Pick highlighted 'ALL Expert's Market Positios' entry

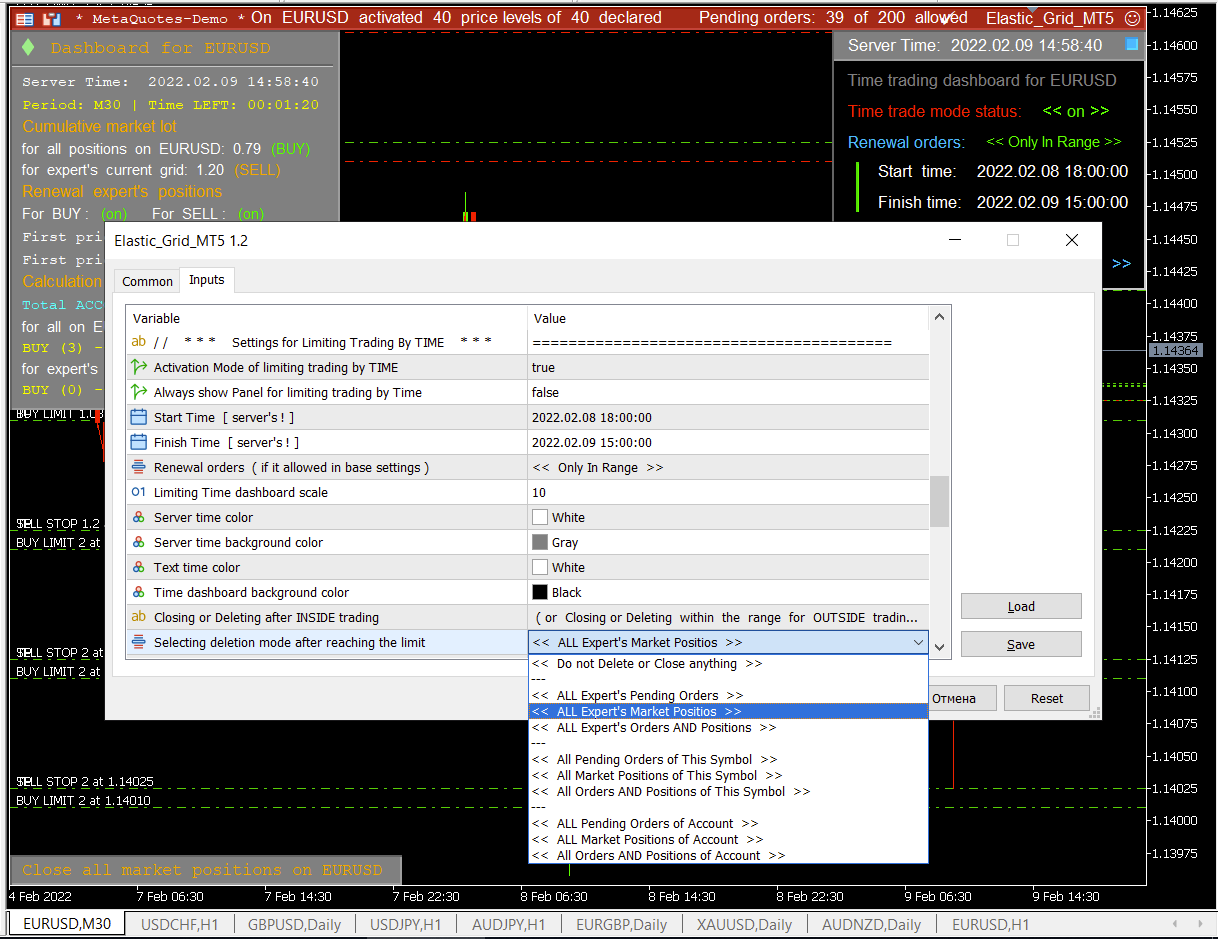point(728,712)
